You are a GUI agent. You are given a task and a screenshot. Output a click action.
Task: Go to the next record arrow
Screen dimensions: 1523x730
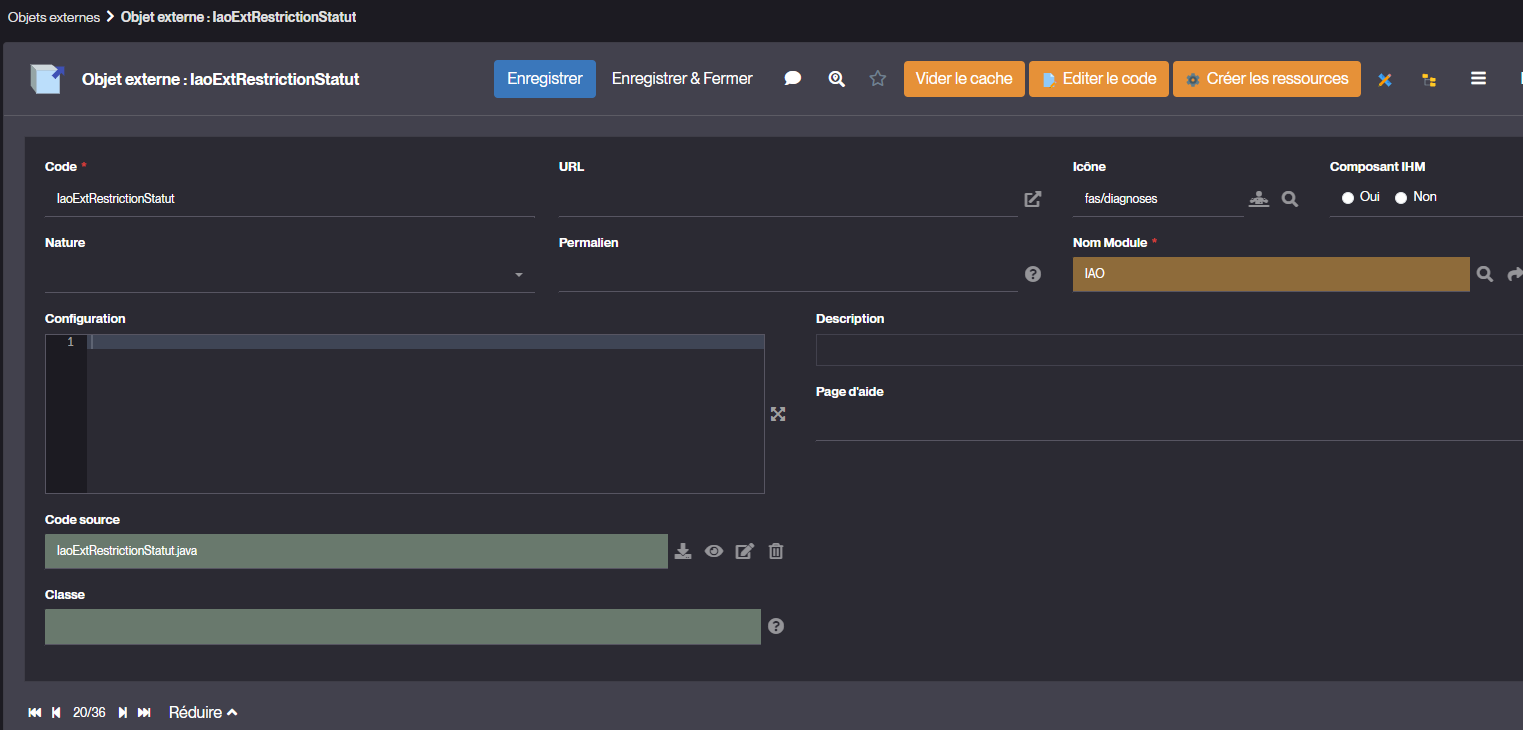(123, 713)
